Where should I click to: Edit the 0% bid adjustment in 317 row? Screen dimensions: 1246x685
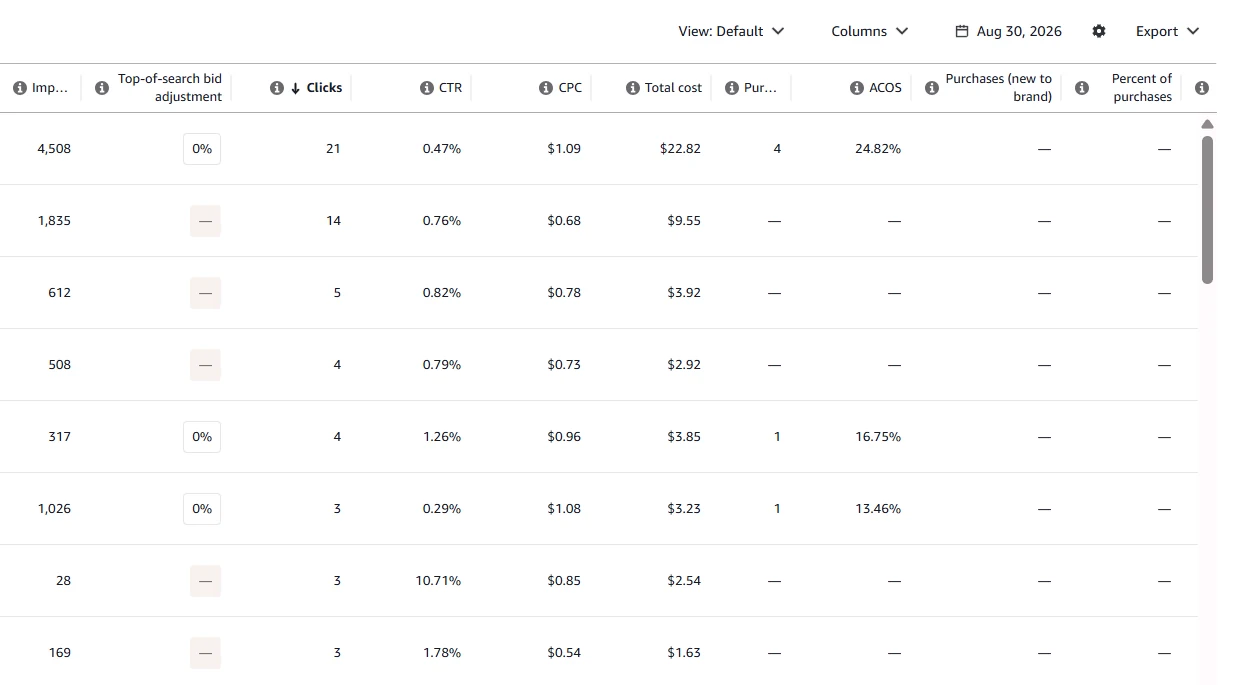[x=202, y=437]
